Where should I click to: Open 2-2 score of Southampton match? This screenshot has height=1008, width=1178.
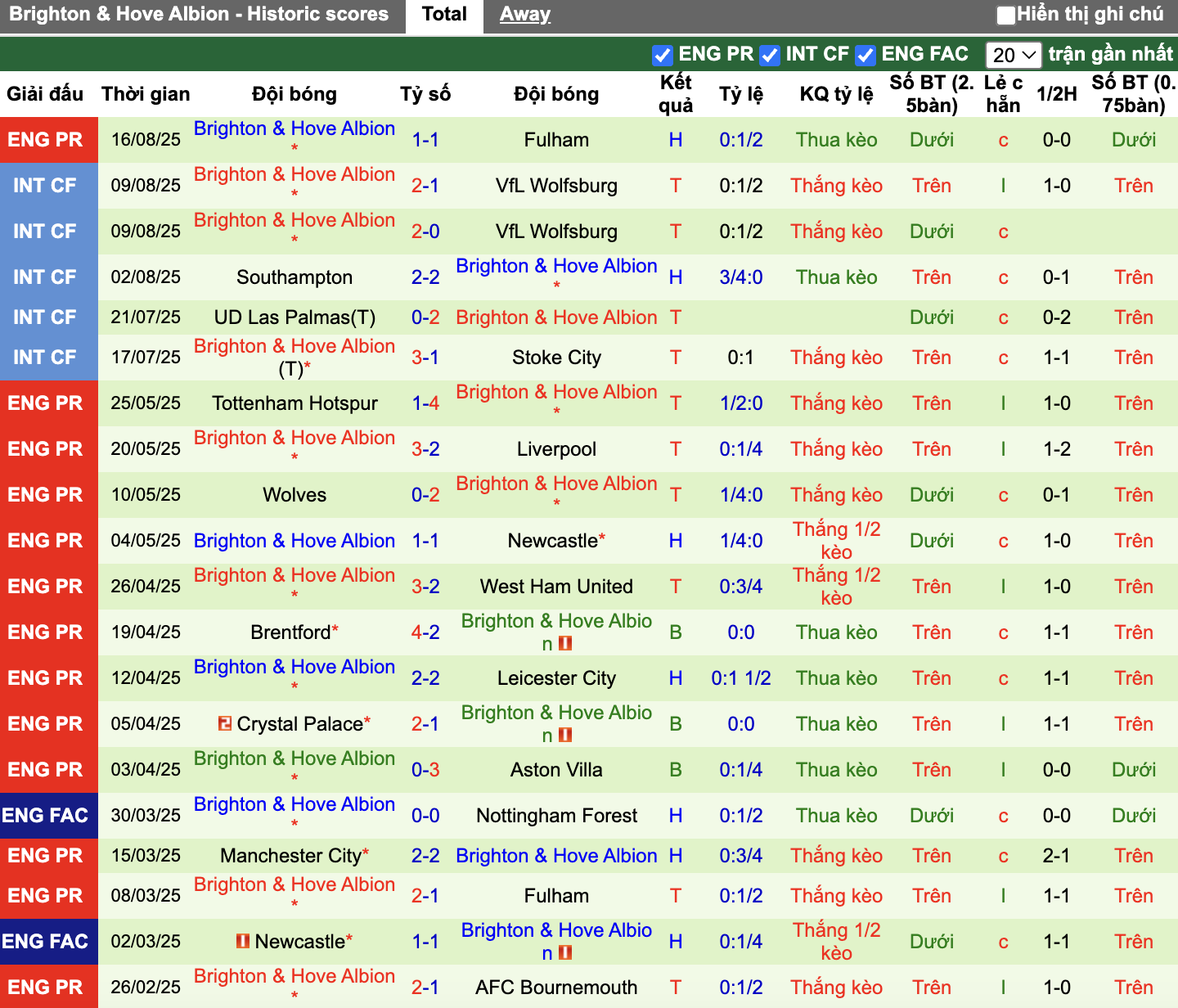[425, 277]
